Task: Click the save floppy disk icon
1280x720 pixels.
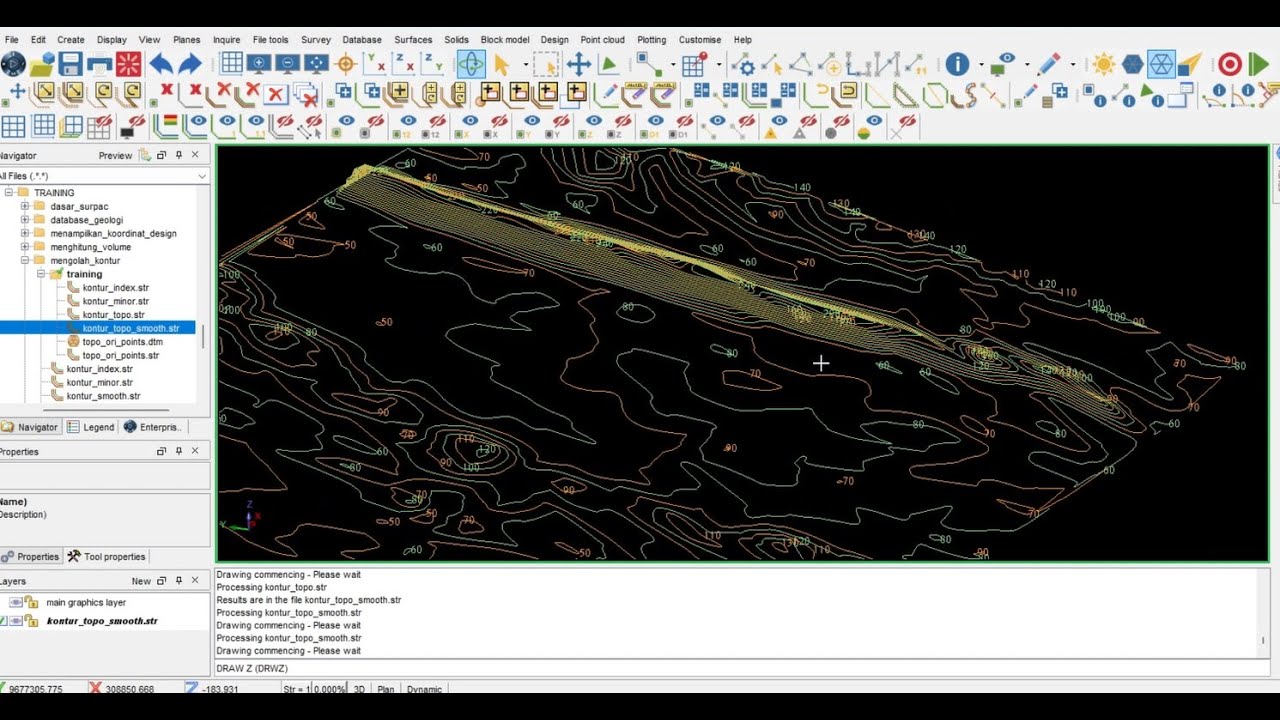Action: click(x=70, y=65)
